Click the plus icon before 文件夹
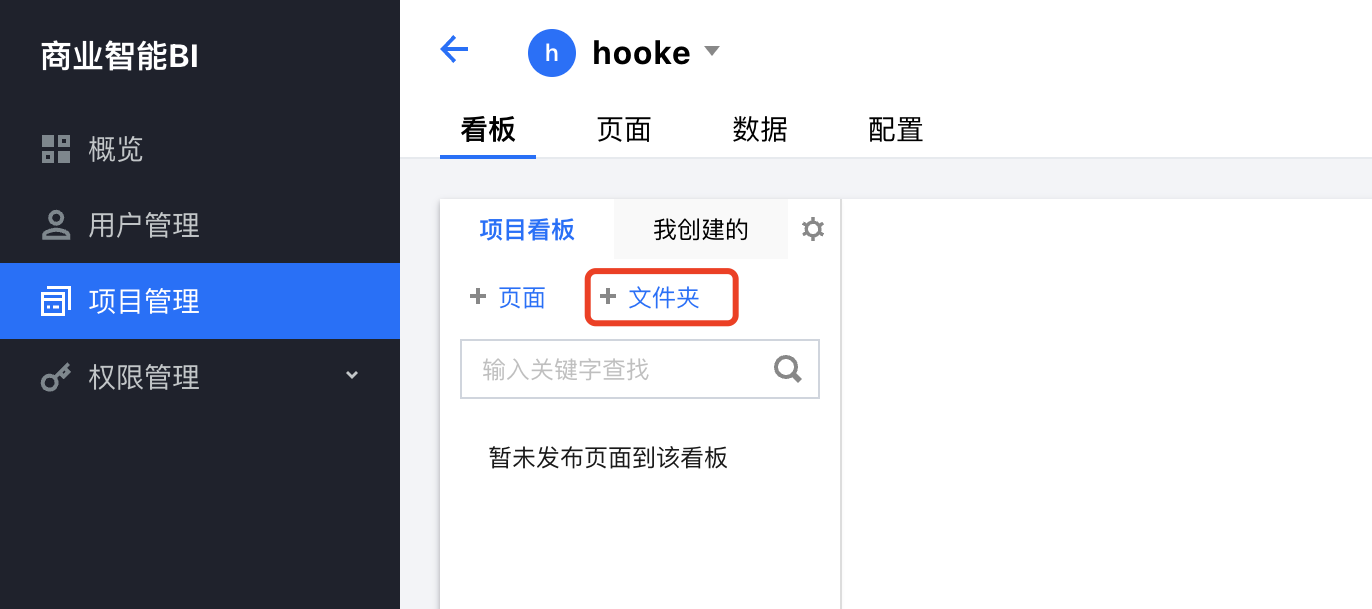This screenshot has height=609, width=1372. coord(607,296)
